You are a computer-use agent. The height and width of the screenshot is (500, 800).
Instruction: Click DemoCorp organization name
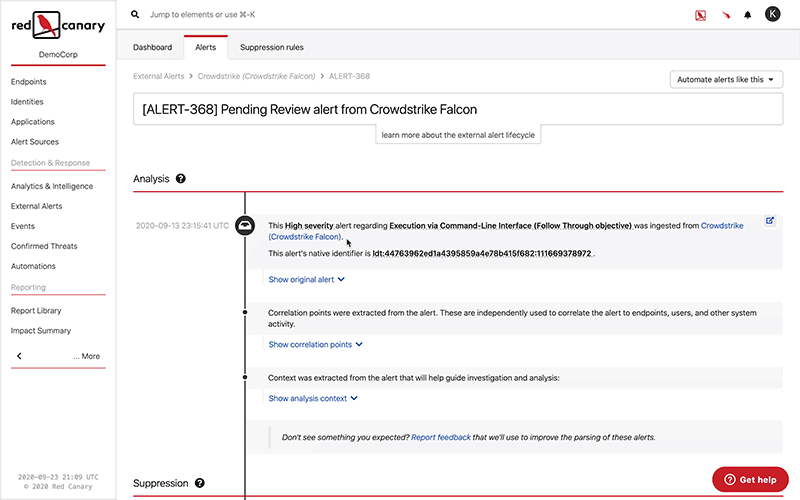coord(58,54)
